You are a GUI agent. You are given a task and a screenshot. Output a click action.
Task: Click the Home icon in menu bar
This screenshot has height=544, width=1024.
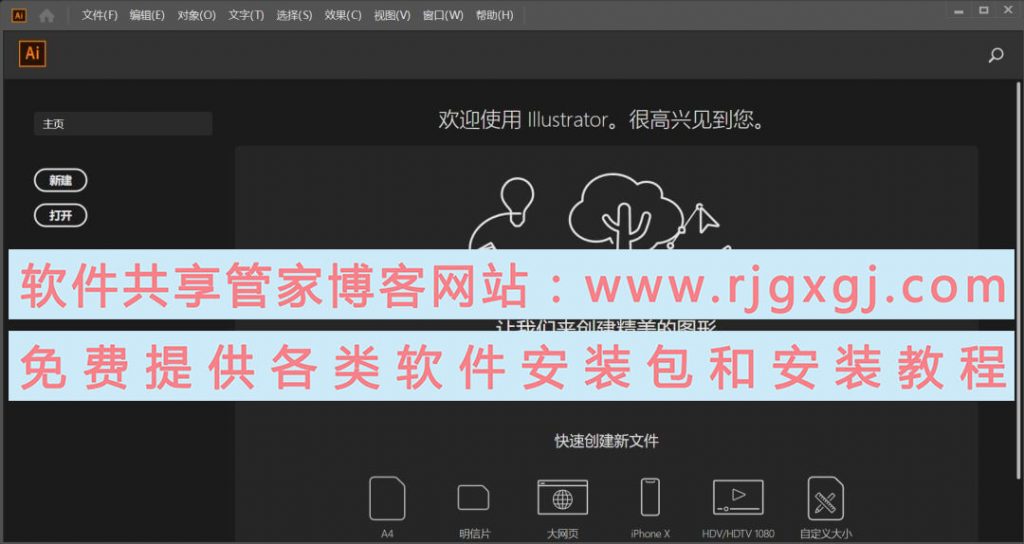click(x=46, y=16)
